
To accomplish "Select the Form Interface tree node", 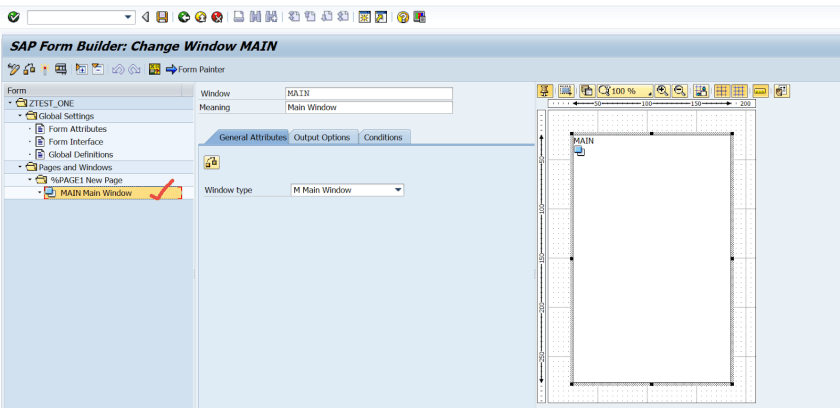I will (x=75, y=142).
